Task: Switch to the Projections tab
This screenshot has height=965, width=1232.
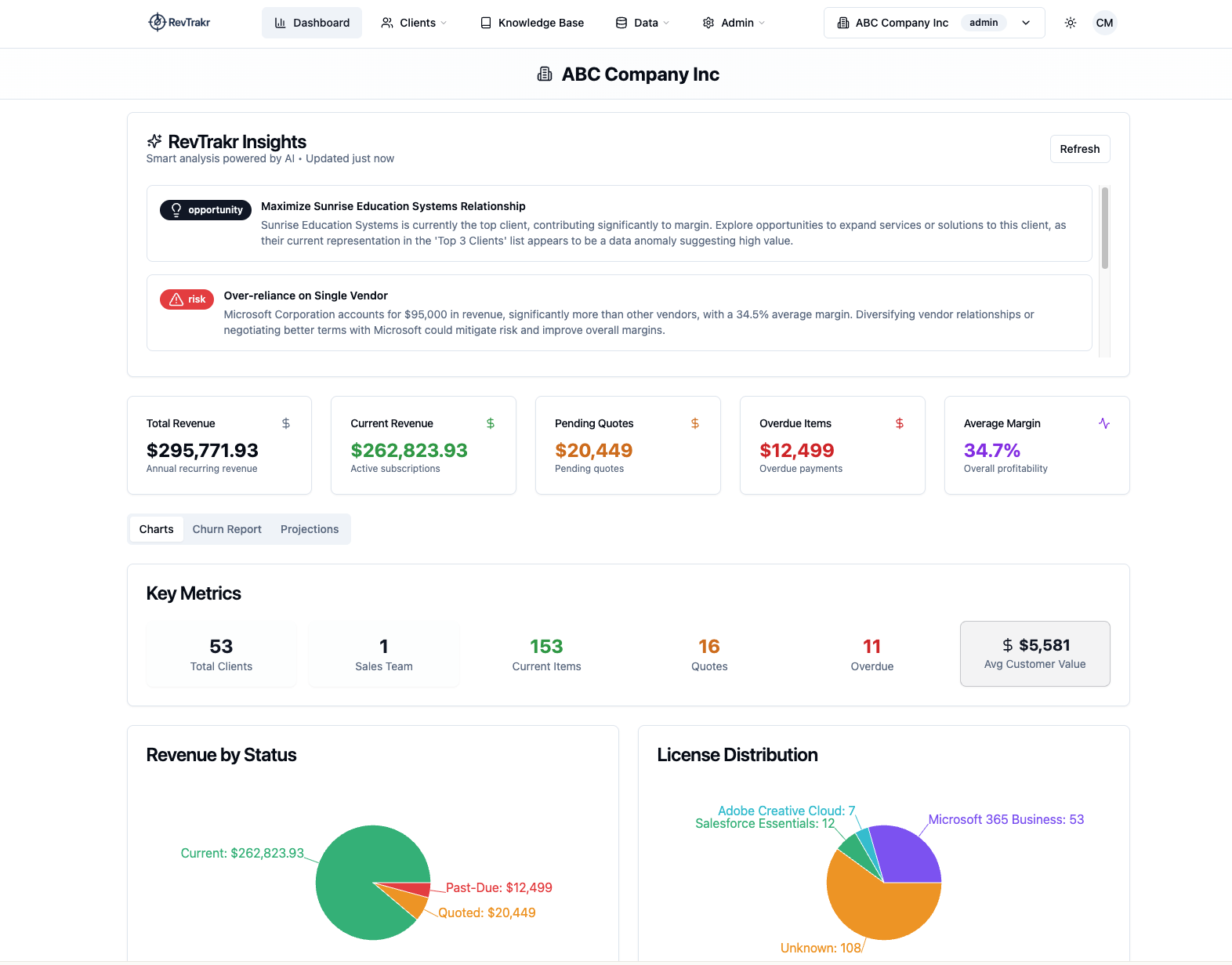Action: point(310,529)
